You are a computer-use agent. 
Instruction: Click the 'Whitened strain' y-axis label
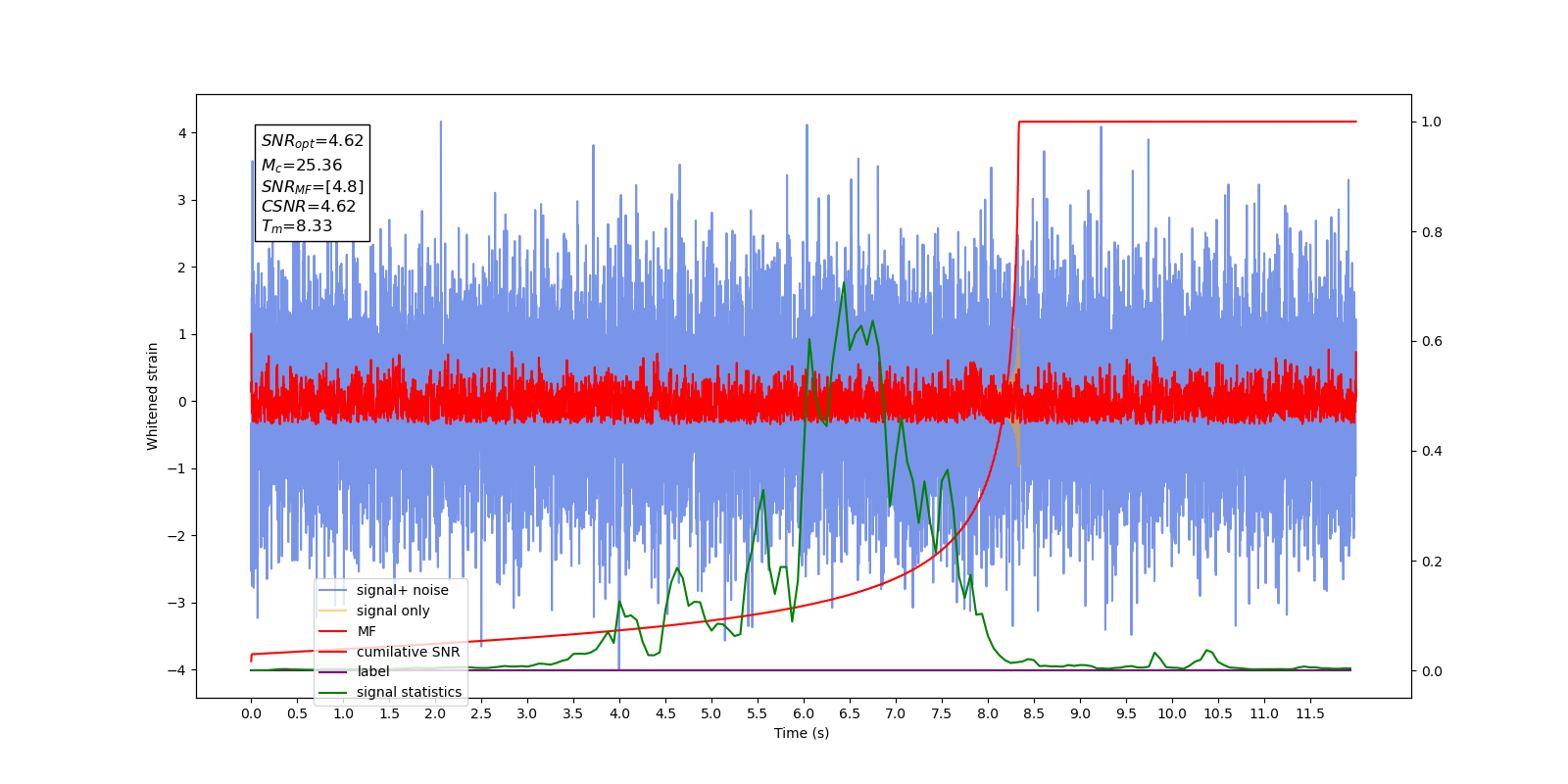point(153,396)
